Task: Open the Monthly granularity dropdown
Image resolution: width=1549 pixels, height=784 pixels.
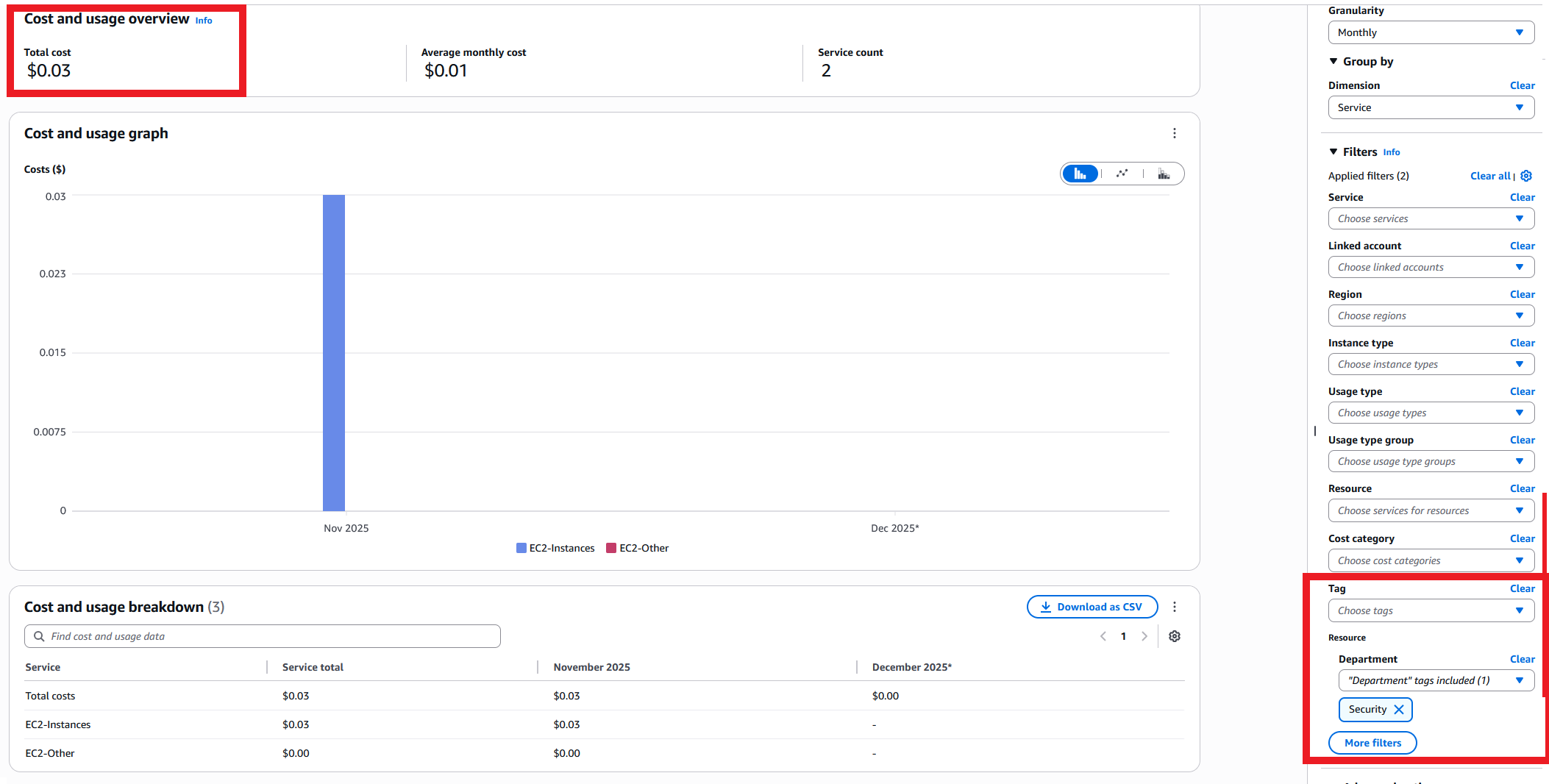Action: point(1431,32)
